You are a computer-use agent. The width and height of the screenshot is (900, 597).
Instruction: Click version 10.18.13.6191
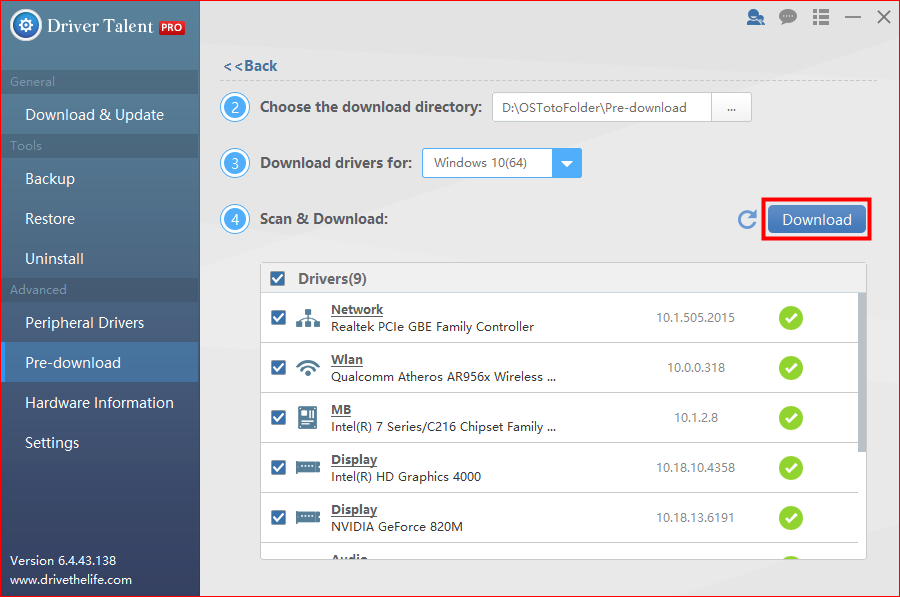(695, 517)
